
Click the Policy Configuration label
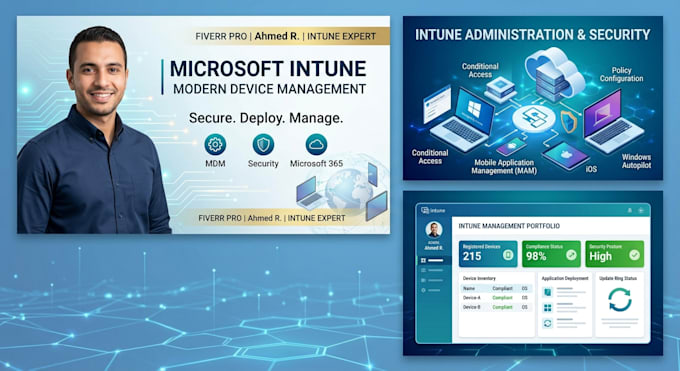pos(621,74)
